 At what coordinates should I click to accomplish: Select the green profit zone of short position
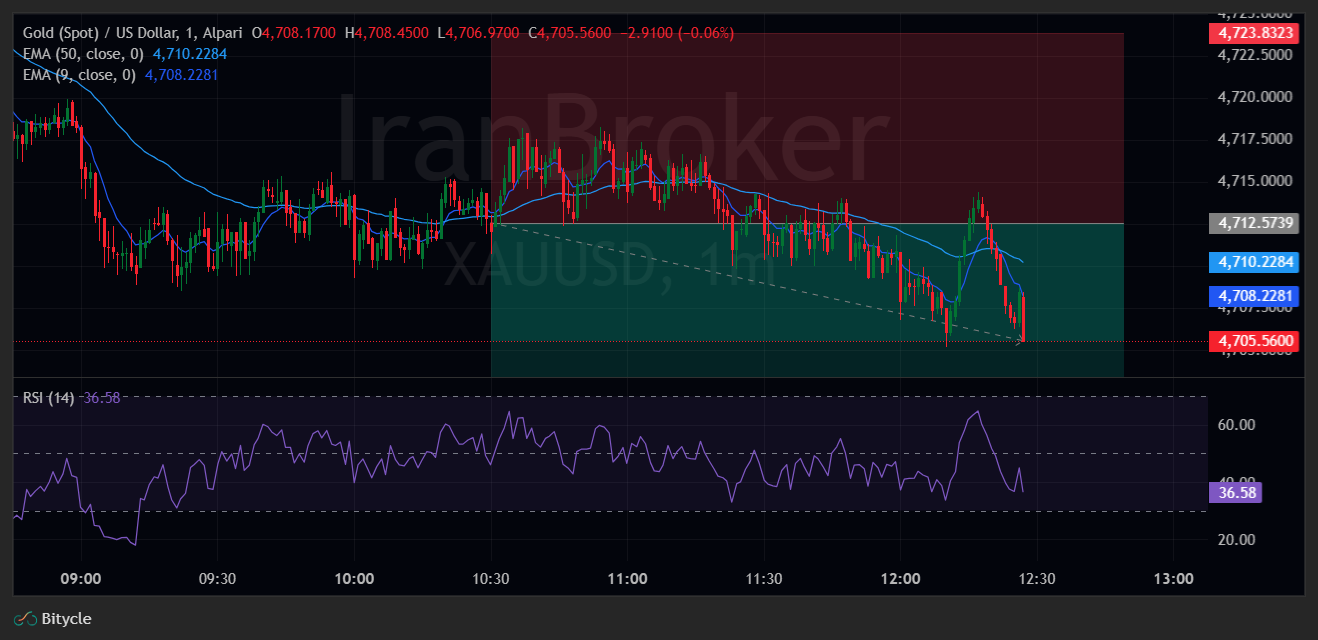pyautogui.click(x=807, y=300)
